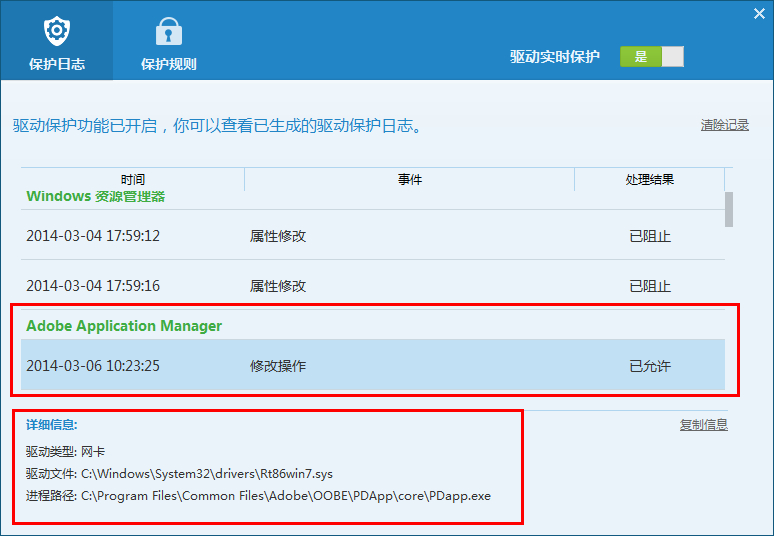Toggle the 驱动实时保护 switch off
The image size is (774, 536).
pos(652,57)
